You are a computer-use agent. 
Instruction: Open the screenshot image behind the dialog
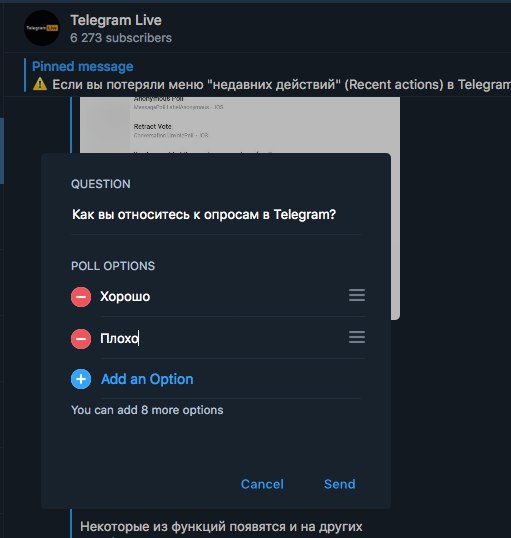click(x=240, y=125)
